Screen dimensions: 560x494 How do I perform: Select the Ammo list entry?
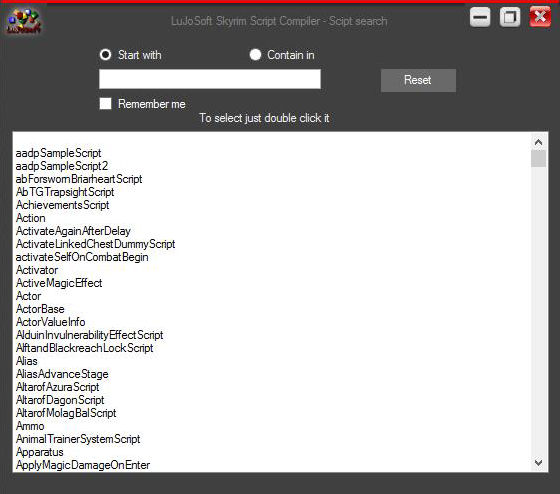coord(30,426)
